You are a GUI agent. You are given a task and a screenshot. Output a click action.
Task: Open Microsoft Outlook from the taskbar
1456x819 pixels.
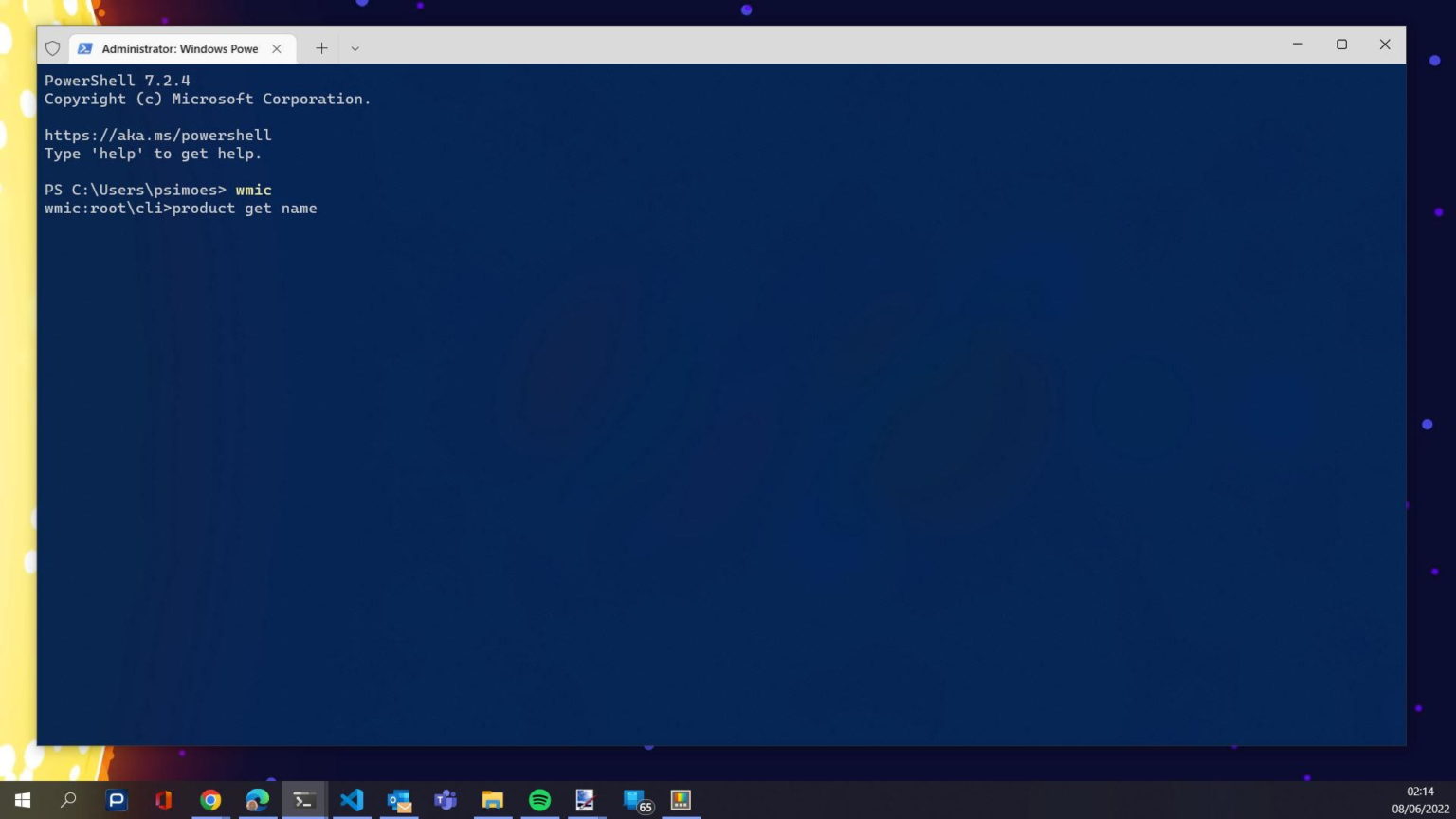click(x=399, y=800)
